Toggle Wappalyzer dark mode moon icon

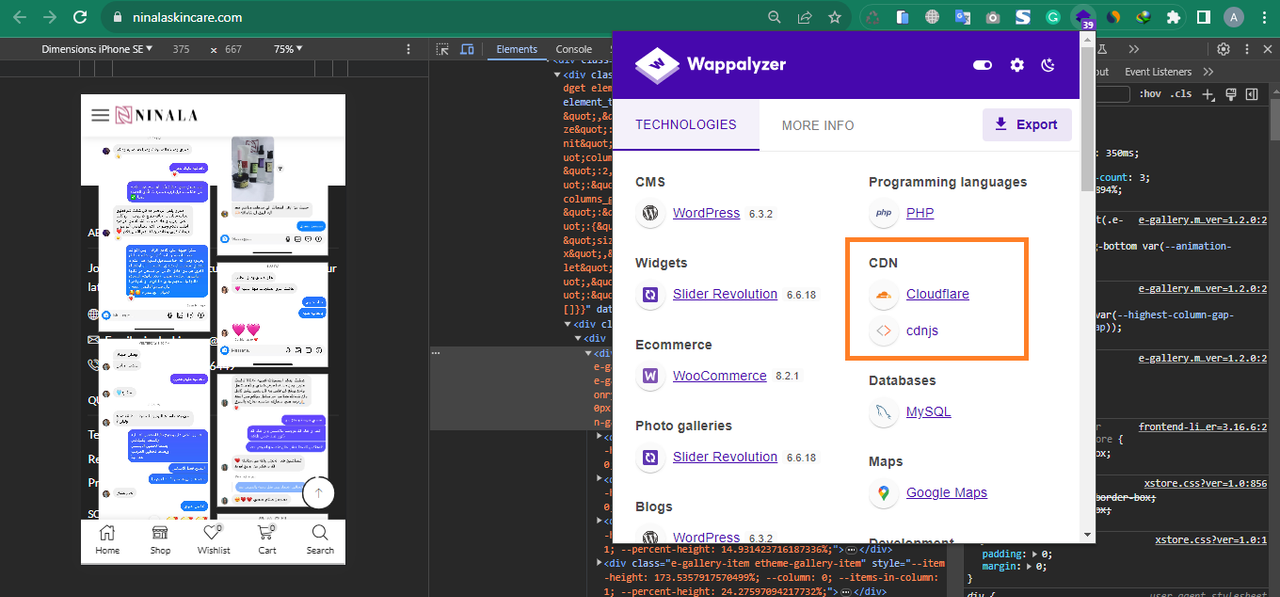pos(1048,65)
